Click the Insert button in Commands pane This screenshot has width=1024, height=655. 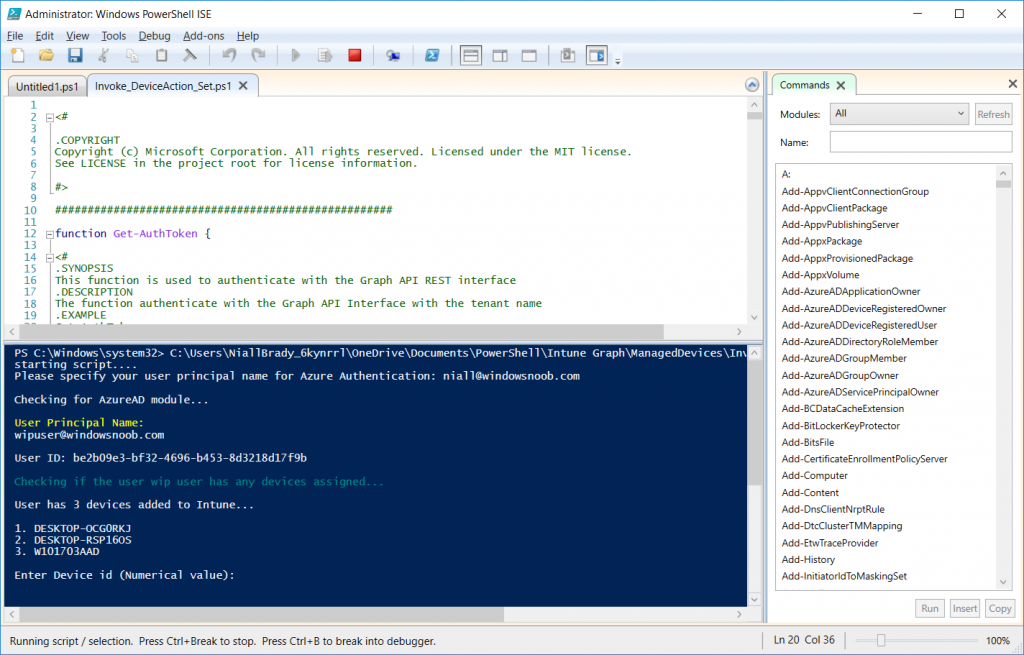965,609
